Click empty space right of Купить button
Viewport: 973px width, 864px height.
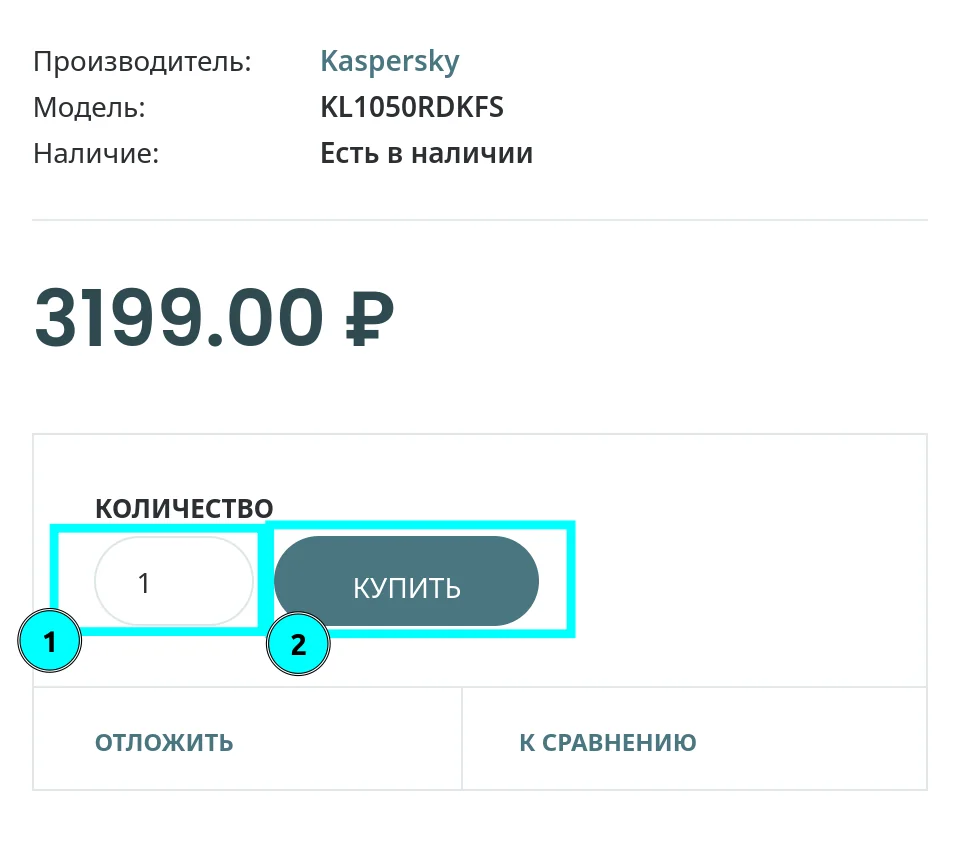pyautogui.click(x=750, y=582)
